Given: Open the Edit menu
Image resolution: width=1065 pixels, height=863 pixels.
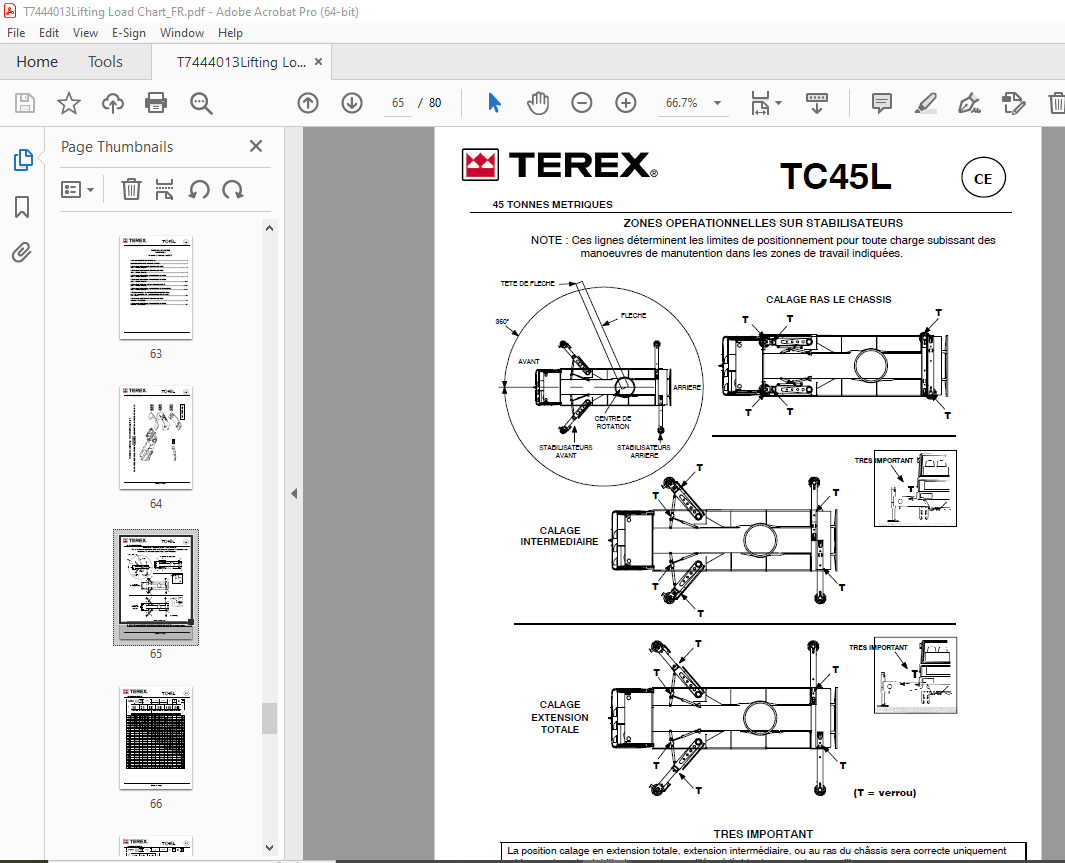Looking at the screenshot, I should [x=48, y=33].
